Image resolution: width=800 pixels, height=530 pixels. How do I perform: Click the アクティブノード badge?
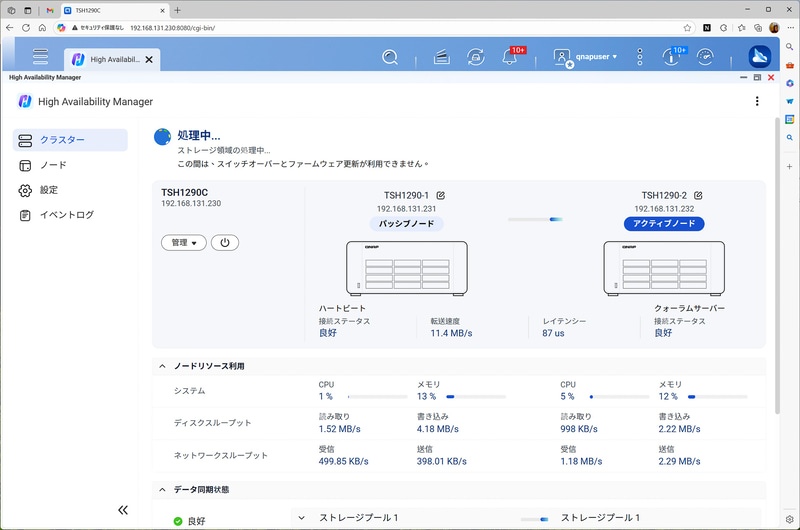pyautogui.click(x=664, y=223)
